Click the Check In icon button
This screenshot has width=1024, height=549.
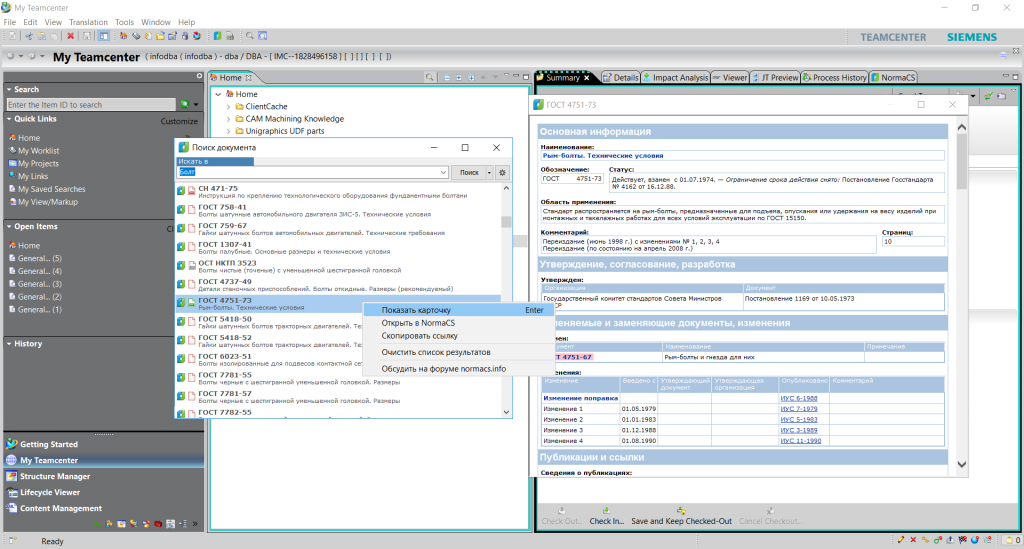coord(607,516)
